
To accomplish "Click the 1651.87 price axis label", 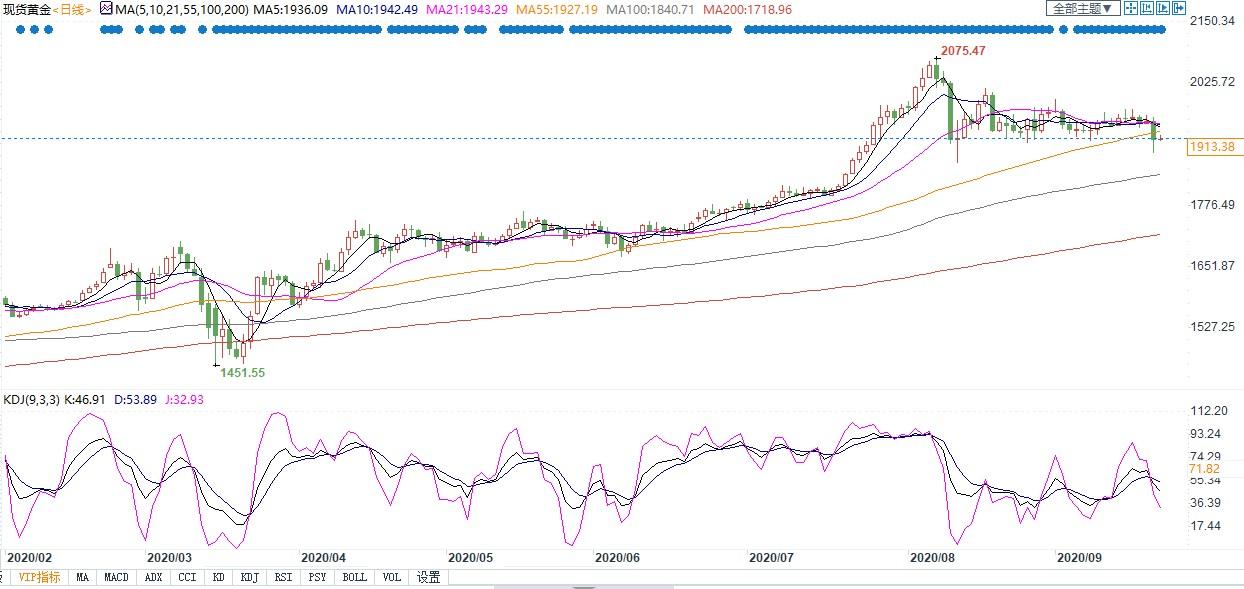I will point(1214,265).
